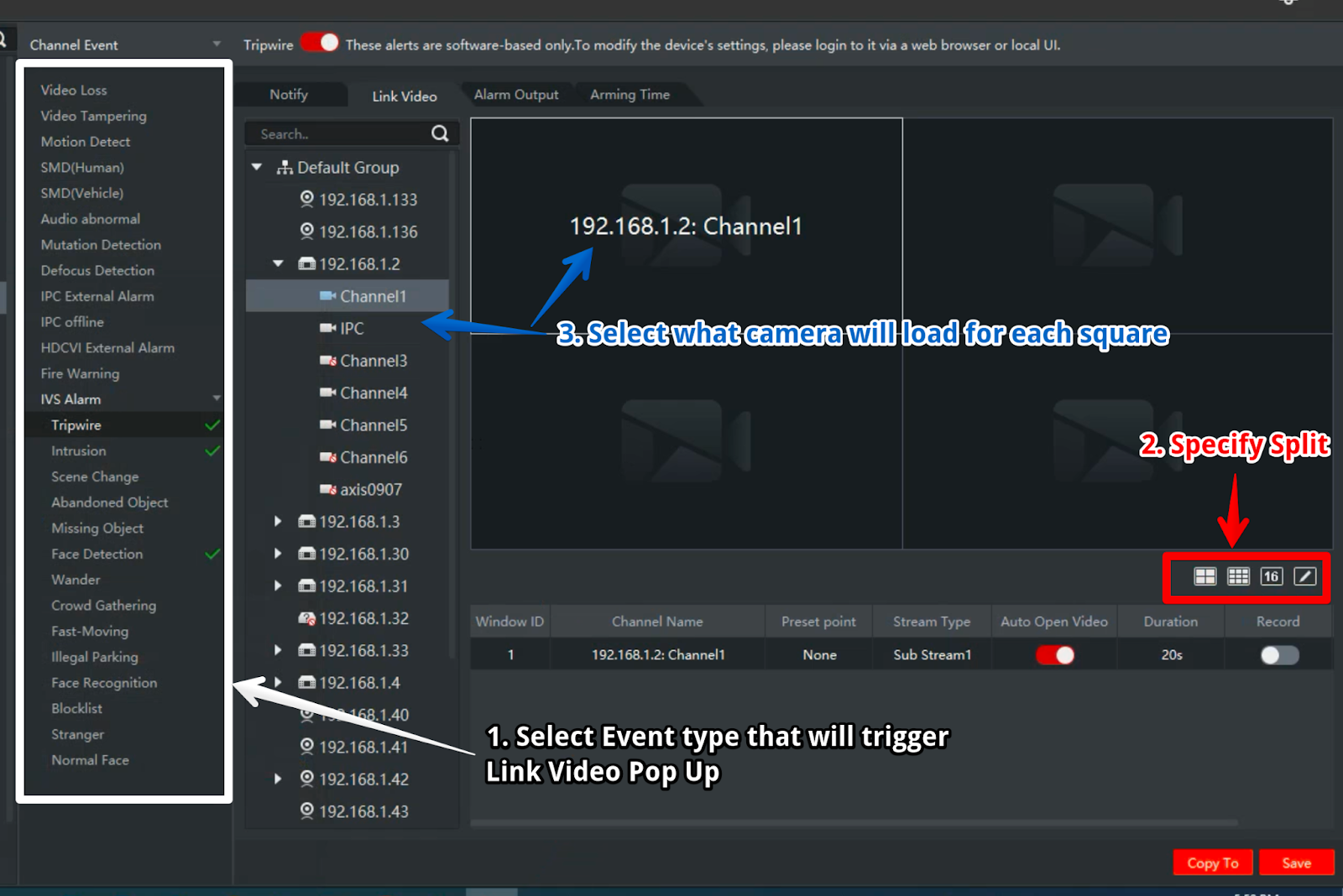Image resolution: width=1343 pixels, height=896 pixels.
Task: Click the search magnifier icon in device list
Action: coord(440,133)
